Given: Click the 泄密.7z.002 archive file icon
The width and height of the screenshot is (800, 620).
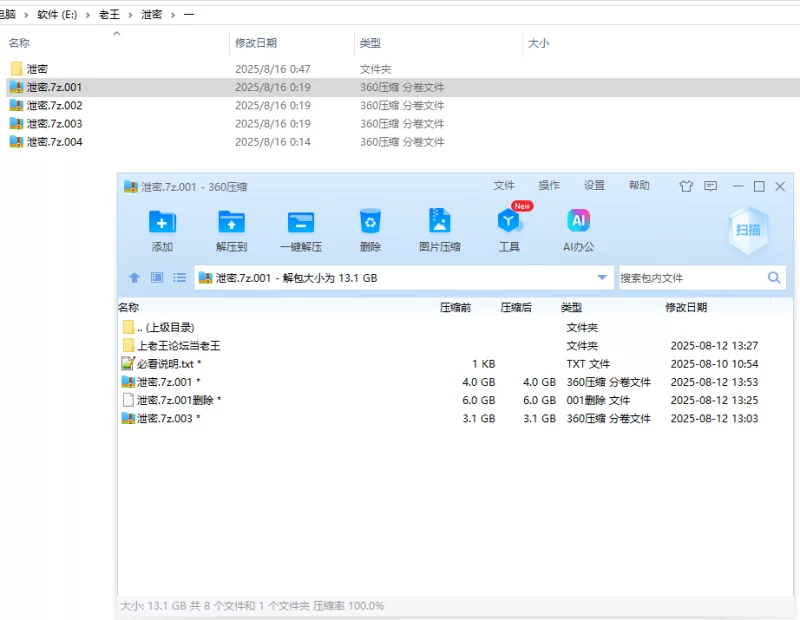Looking at the screenshot, I should 16,106.
